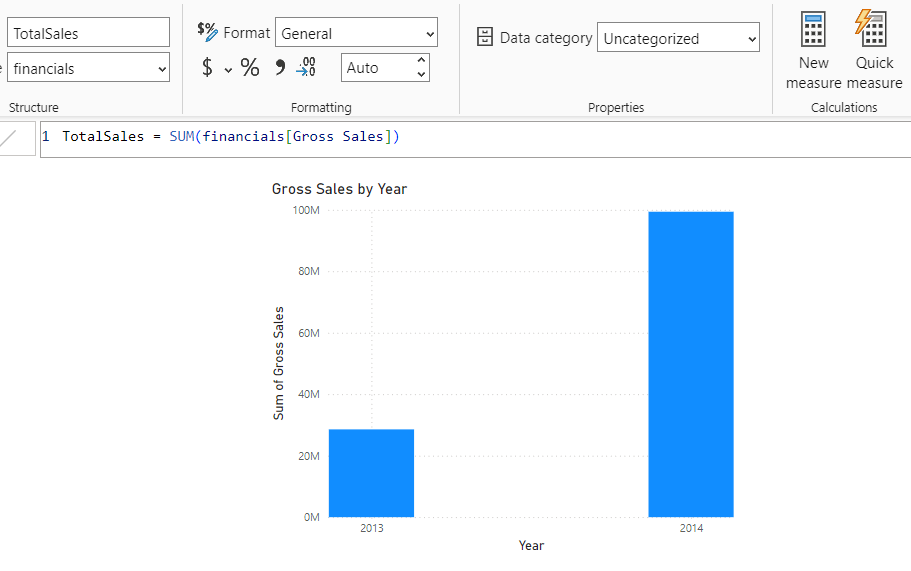Click the 100M axis value
Screen dimensions: 911x571
[306, 210]
